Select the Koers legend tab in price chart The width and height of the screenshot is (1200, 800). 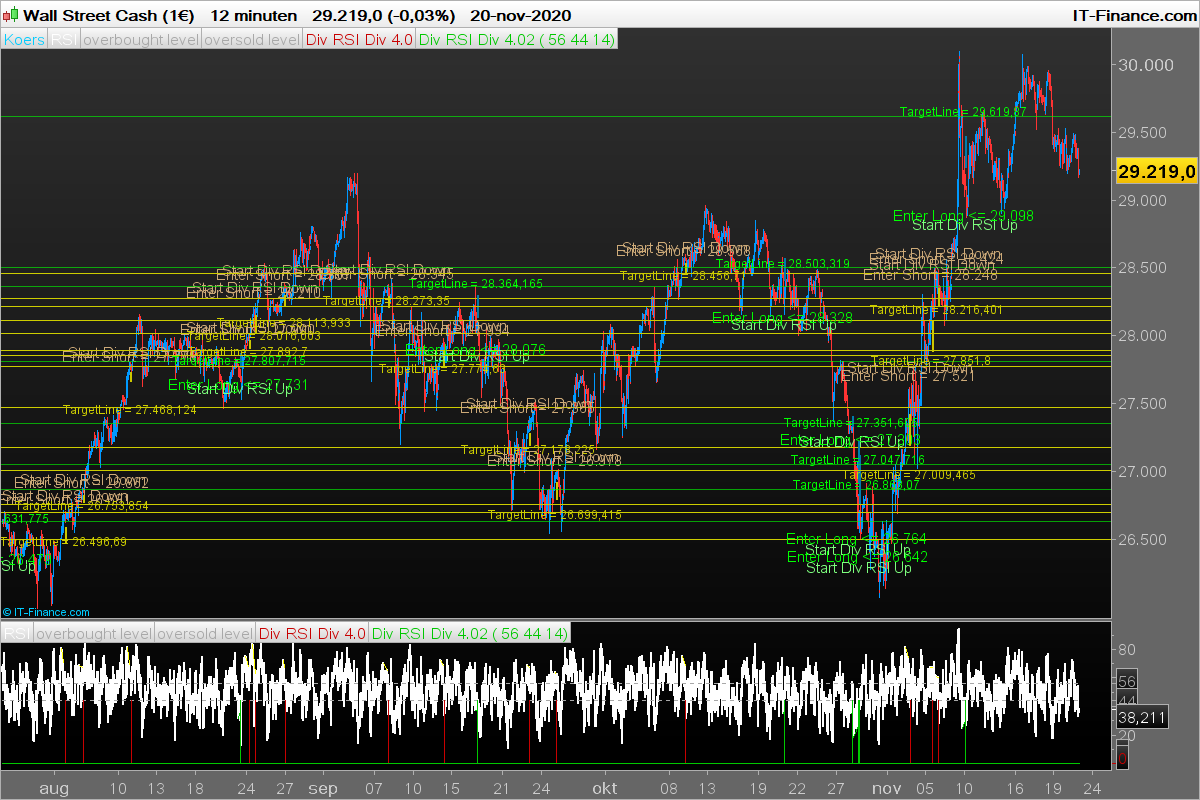click(25, 40)
